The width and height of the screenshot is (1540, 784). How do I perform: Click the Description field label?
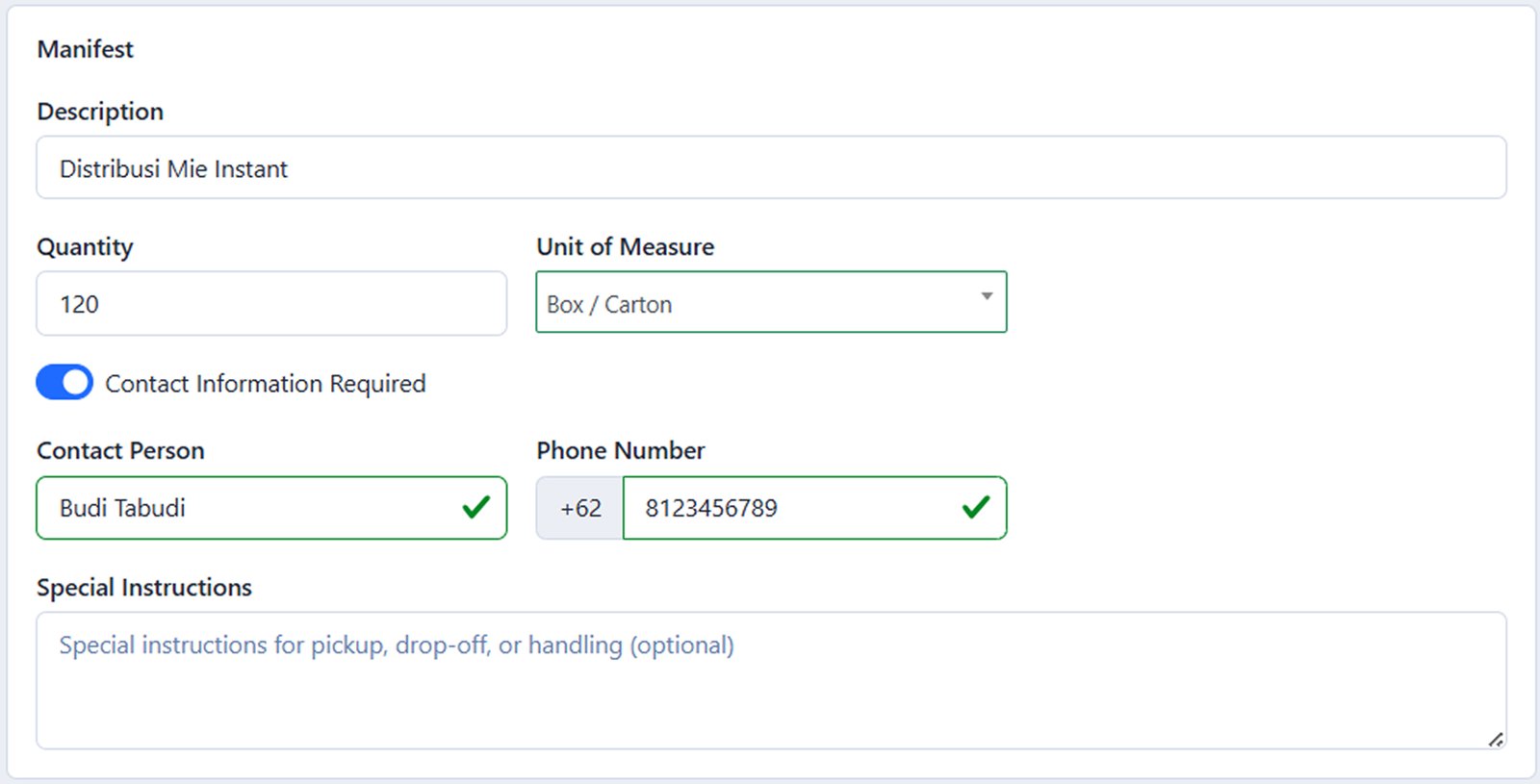pos(100,112)
